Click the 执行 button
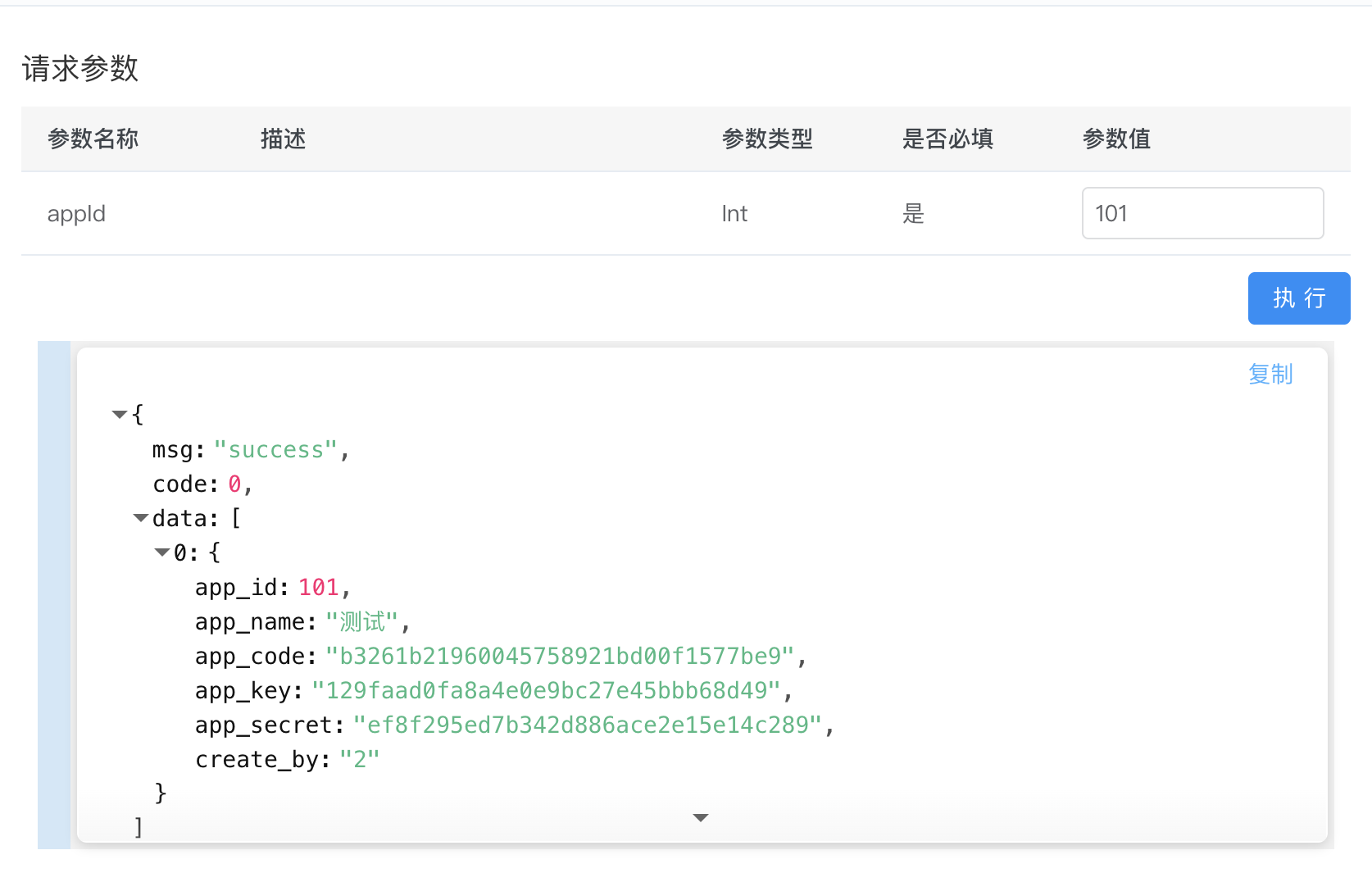1372x882 pixels. click(1298, 298)
